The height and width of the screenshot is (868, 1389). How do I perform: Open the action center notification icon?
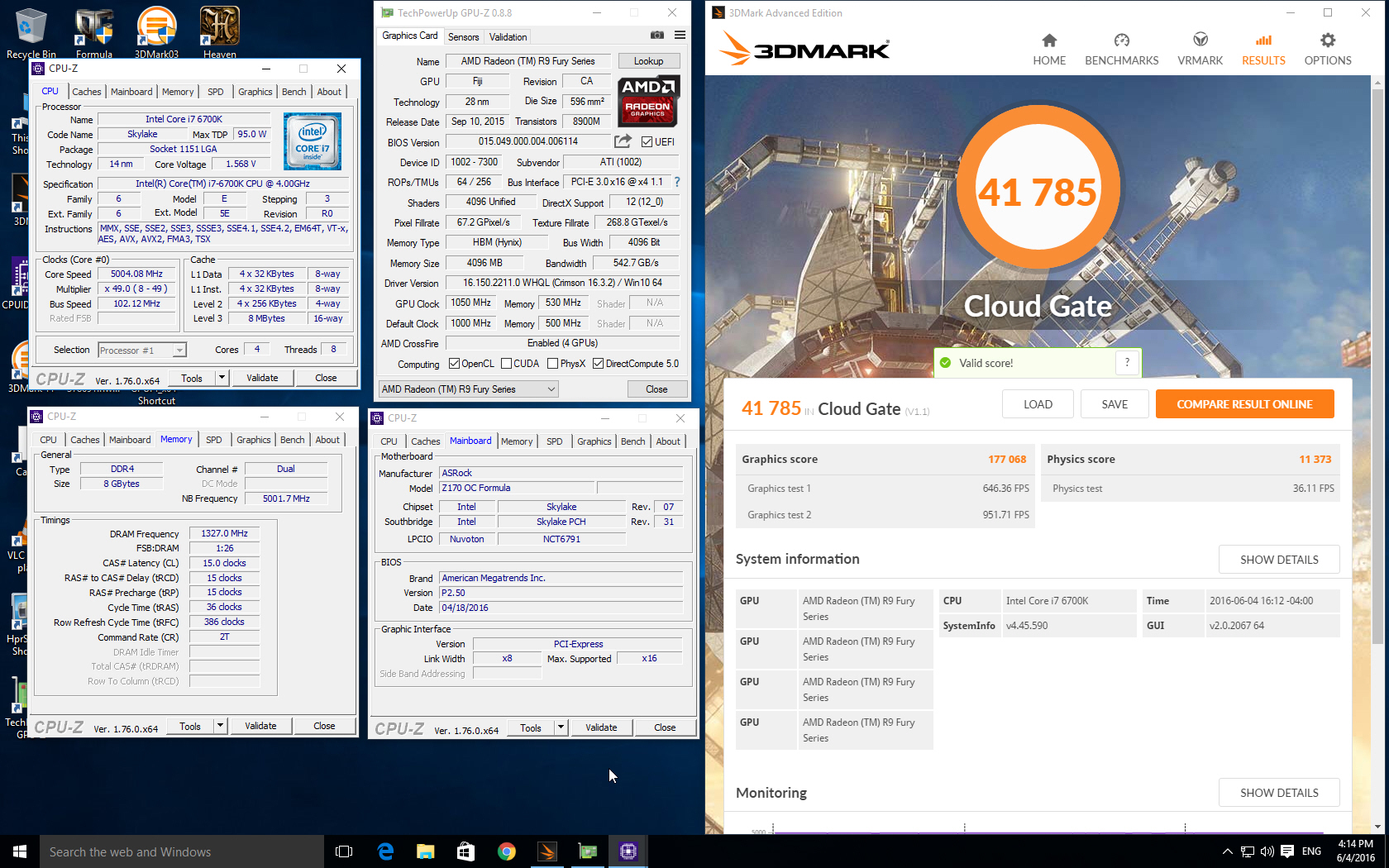1287,851
